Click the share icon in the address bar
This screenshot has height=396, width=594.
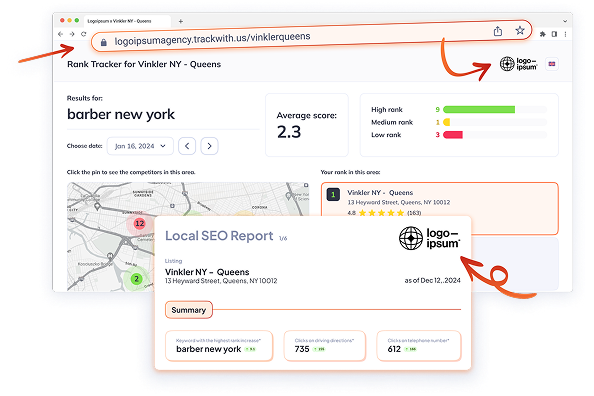pos(498,31)
